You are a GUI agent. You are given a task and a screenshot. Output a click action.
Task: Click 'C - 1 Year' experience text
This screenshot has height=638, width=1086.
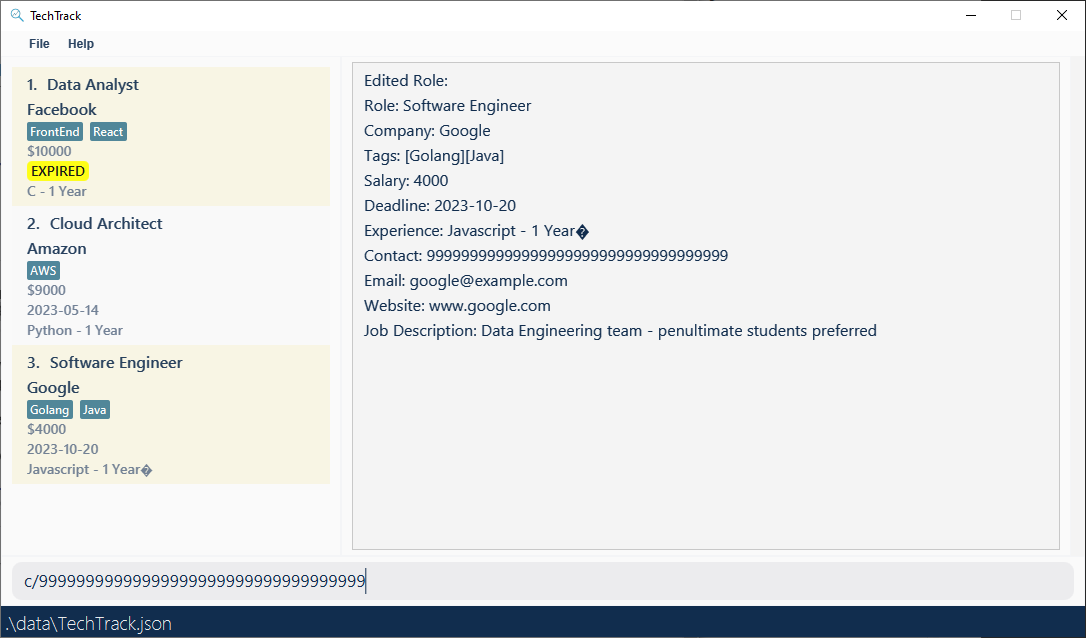coord(57,191)
